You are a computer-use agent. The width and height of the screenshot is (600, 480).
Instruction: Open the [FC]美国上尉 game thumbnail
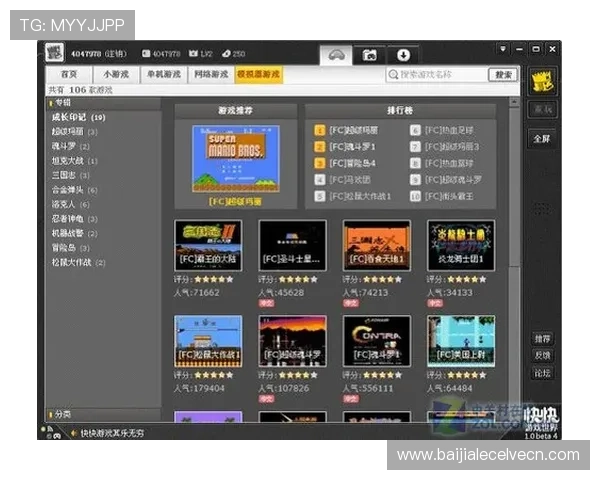coord(461,341)
